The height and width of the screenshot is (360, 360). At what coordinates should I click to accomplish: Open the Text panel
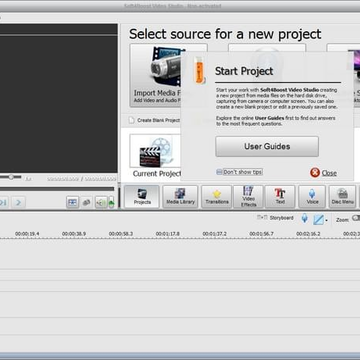(280, 197)
